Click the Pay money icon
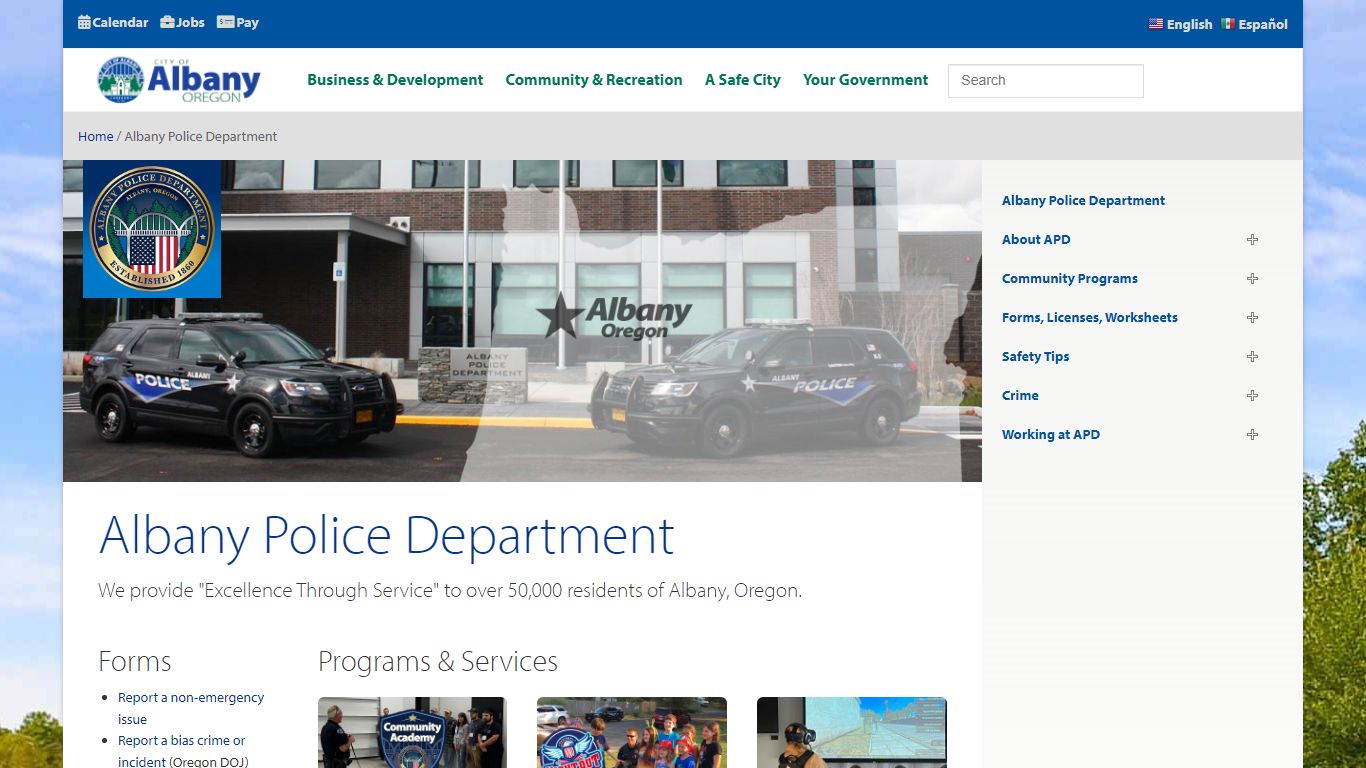The image size is (1366, 768). 225,22
